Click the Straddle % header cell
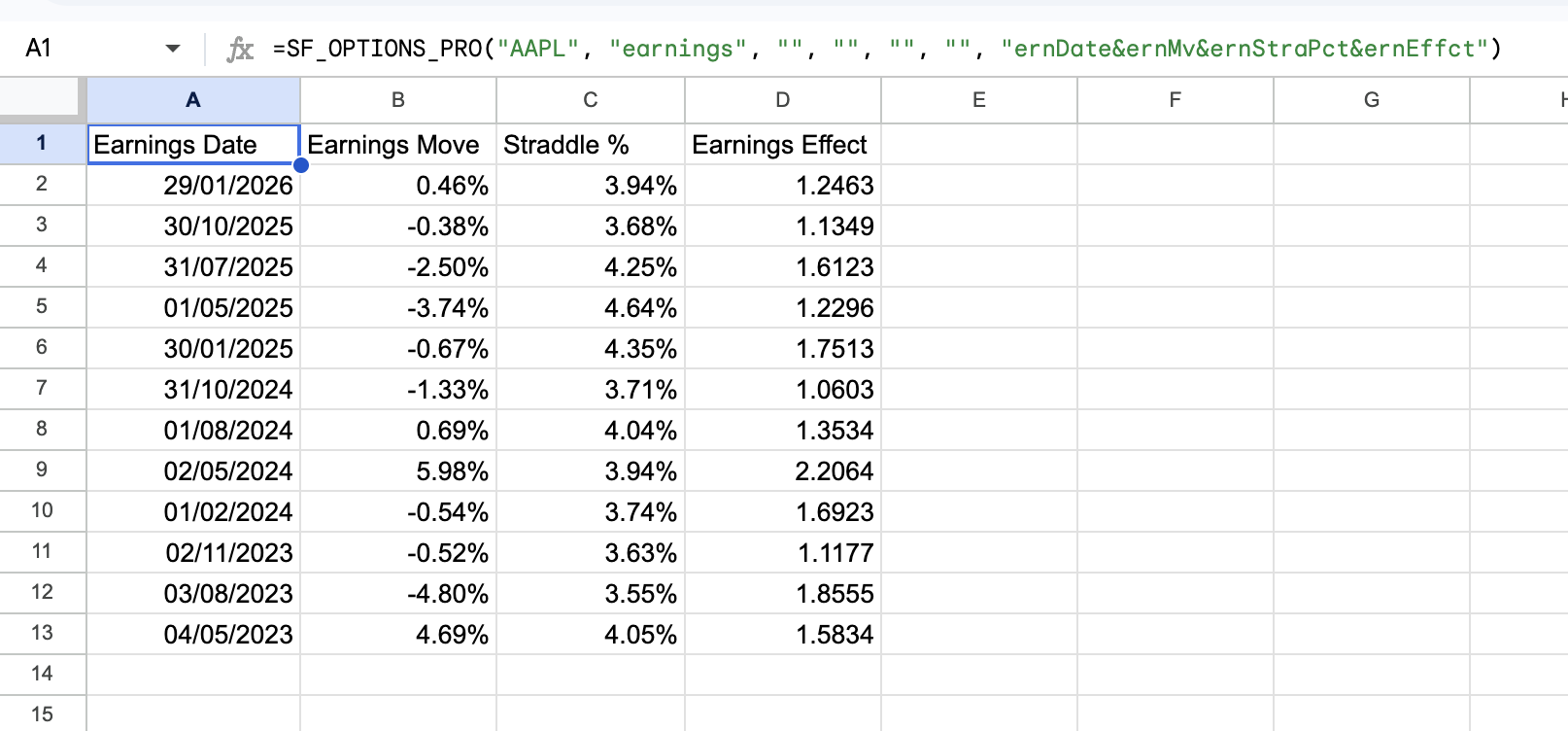1568x731 pixels. (591, 144)
